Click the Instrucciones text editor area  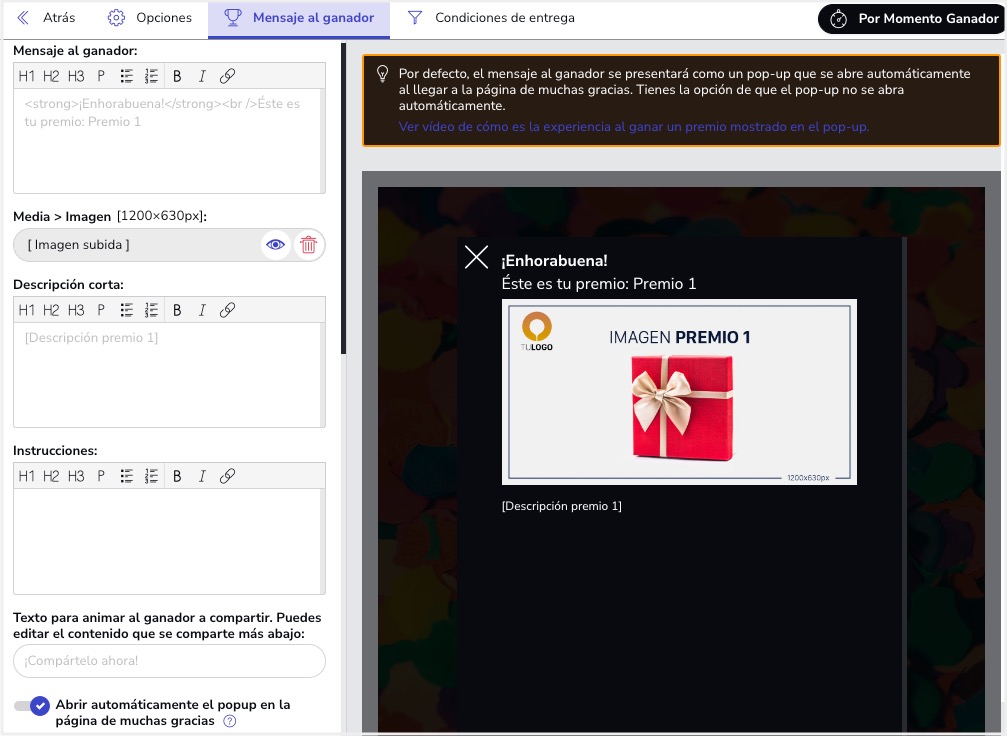[169, 541]
